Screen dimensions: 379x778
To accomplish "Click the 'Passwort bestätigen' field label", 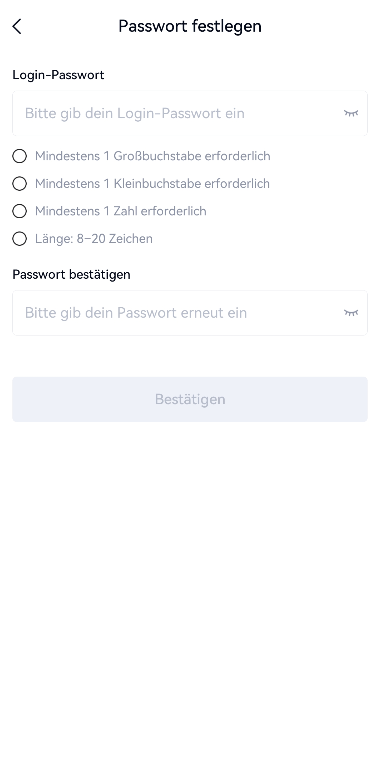I will (71, 274).
